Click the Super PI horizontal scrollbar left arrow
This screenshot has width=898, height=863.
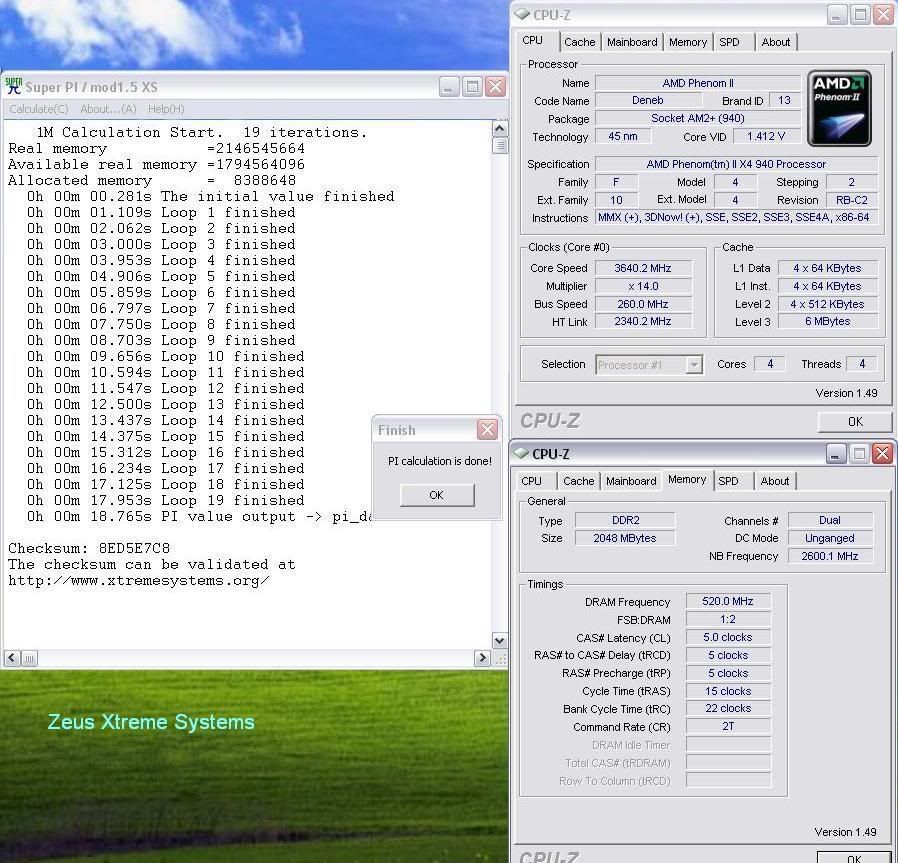point(12,658)
